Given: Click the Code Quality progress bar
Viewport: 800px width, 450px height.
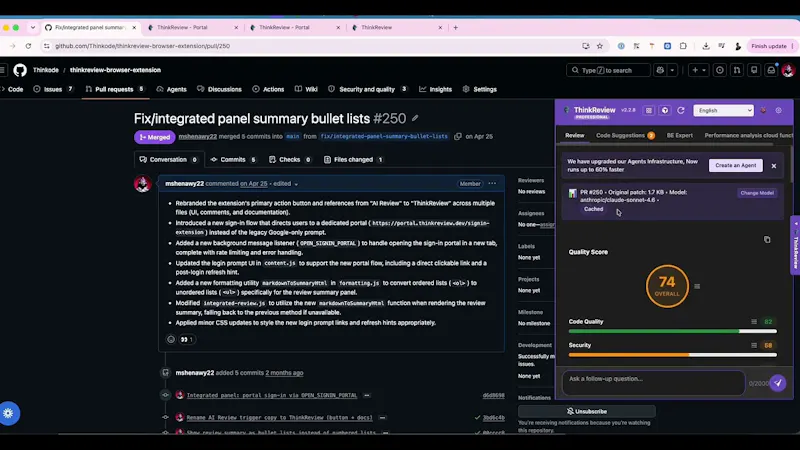Looking at the screenshot, I should (x=672, y=332).
